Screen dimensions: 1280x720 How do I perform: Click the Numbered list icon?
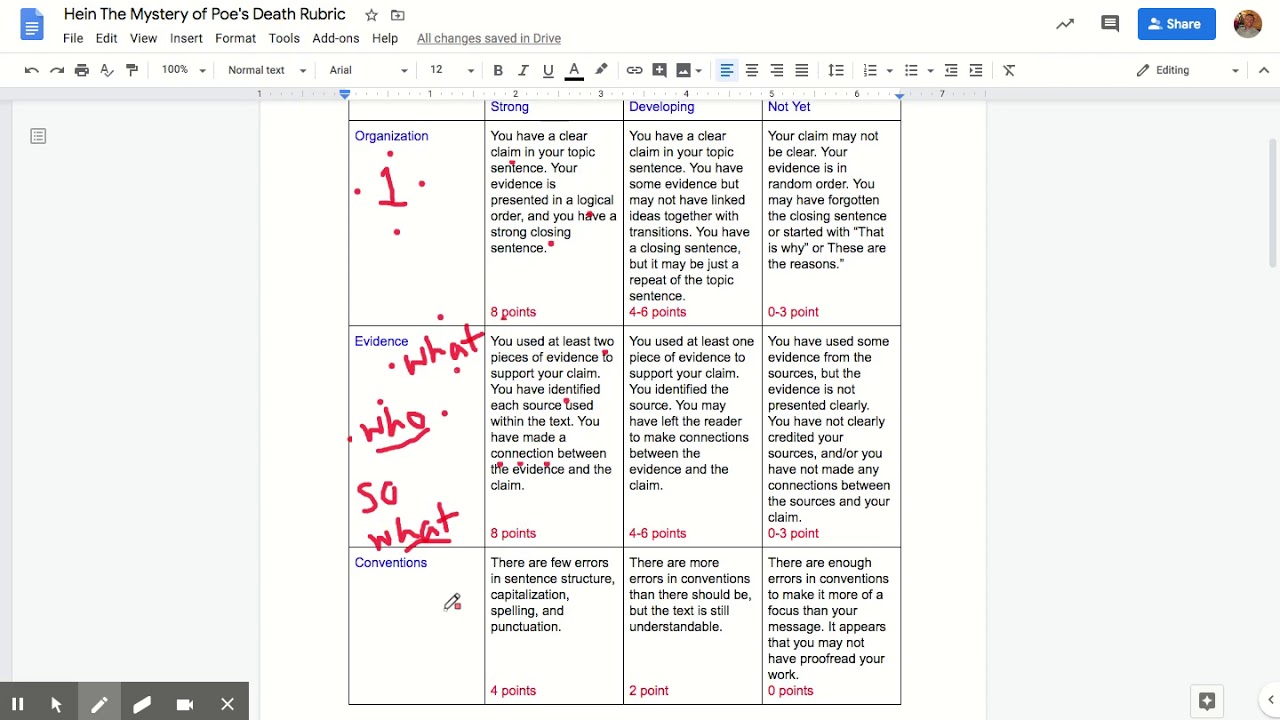point(870,70)
